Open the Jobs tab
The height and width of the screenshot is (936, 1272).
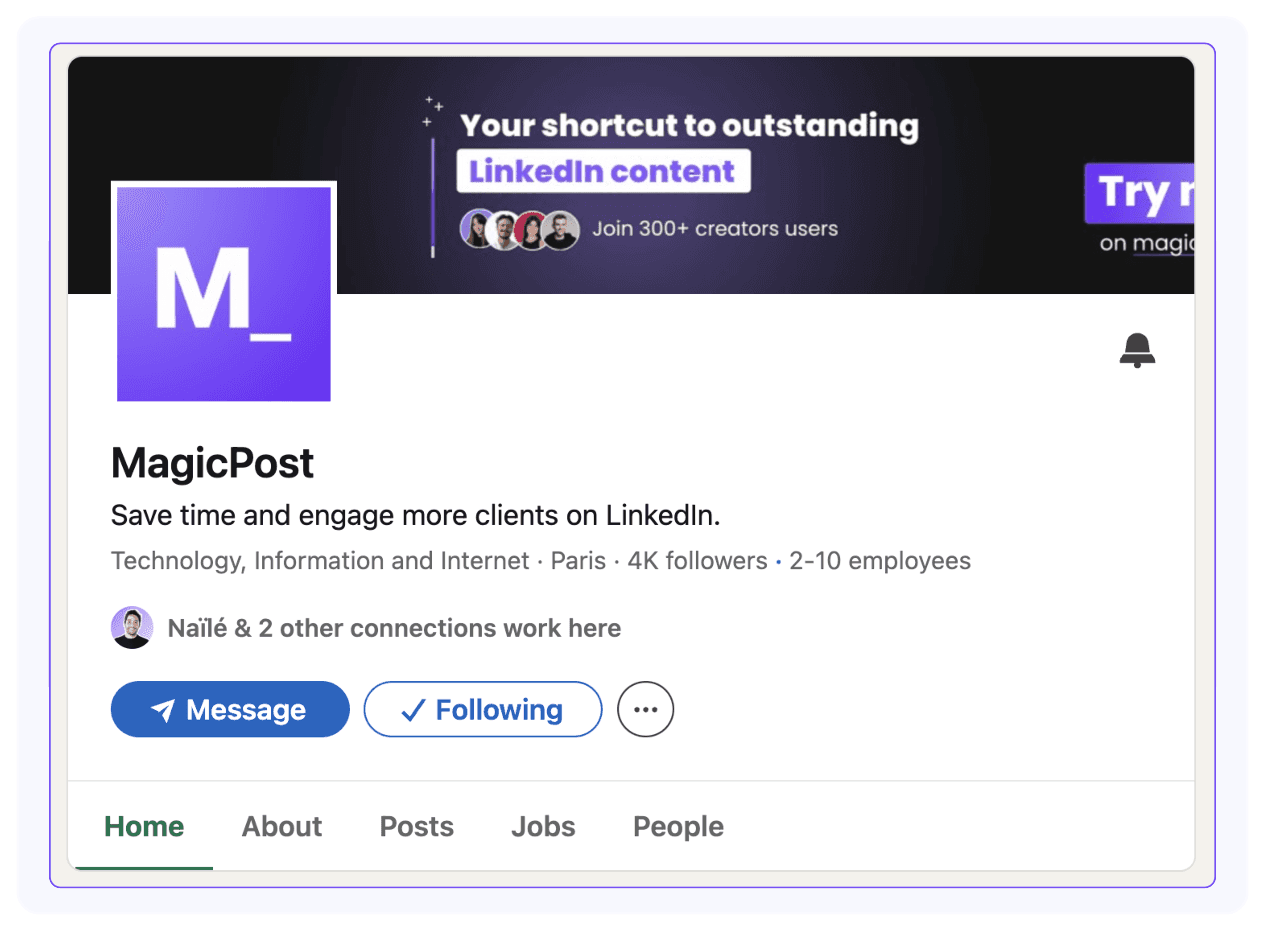point(543,827)
